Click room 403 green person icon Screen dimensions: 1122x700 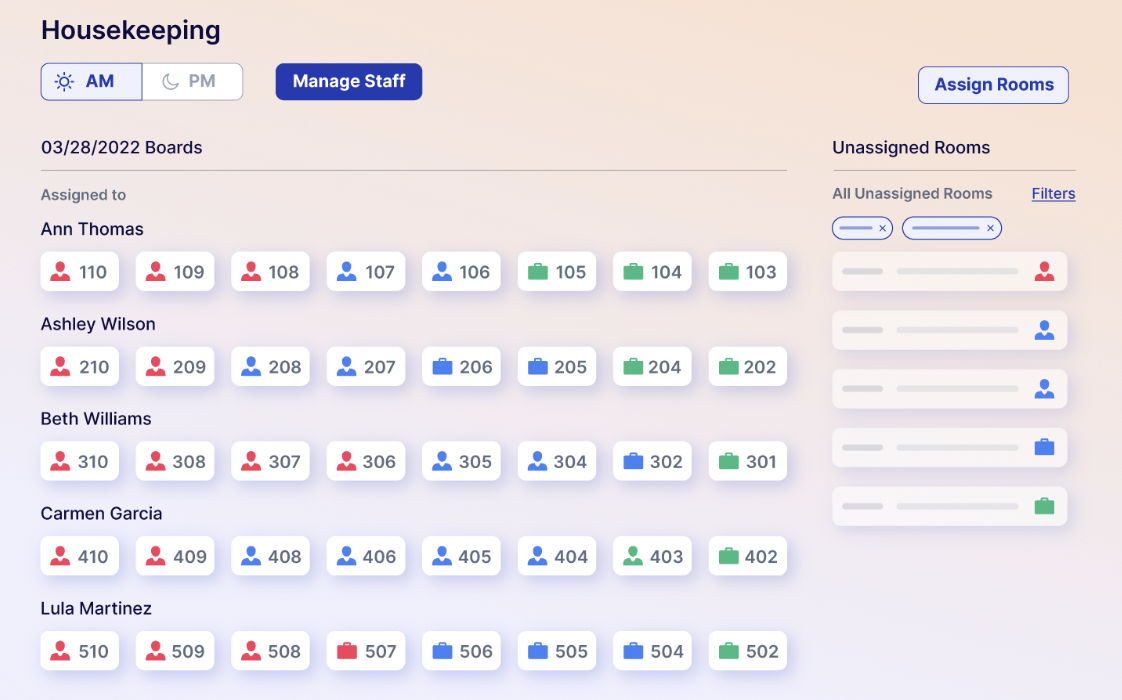coord(633,556)
